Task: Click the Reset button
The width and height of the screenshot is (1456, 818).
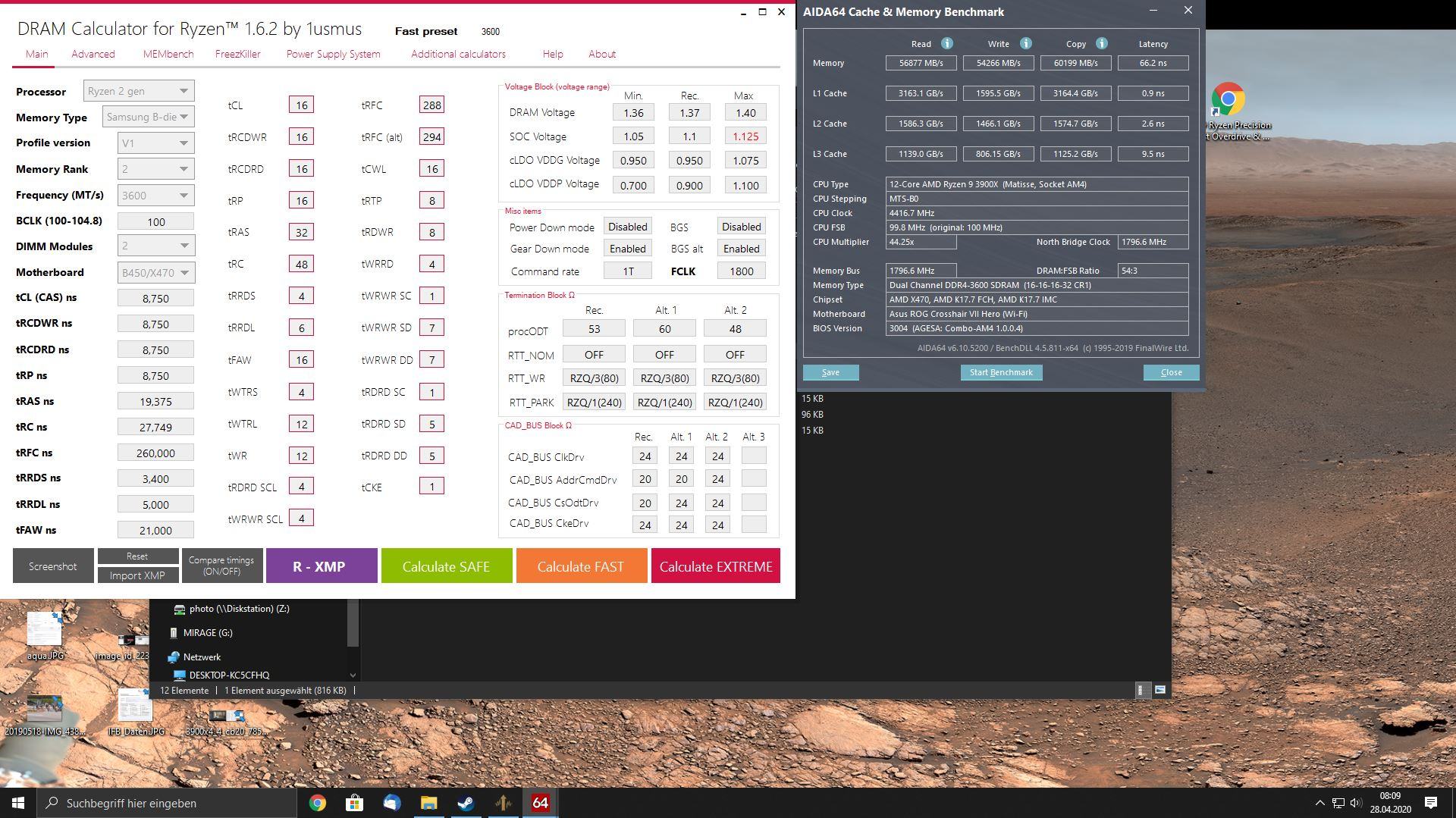Action: 138,556
